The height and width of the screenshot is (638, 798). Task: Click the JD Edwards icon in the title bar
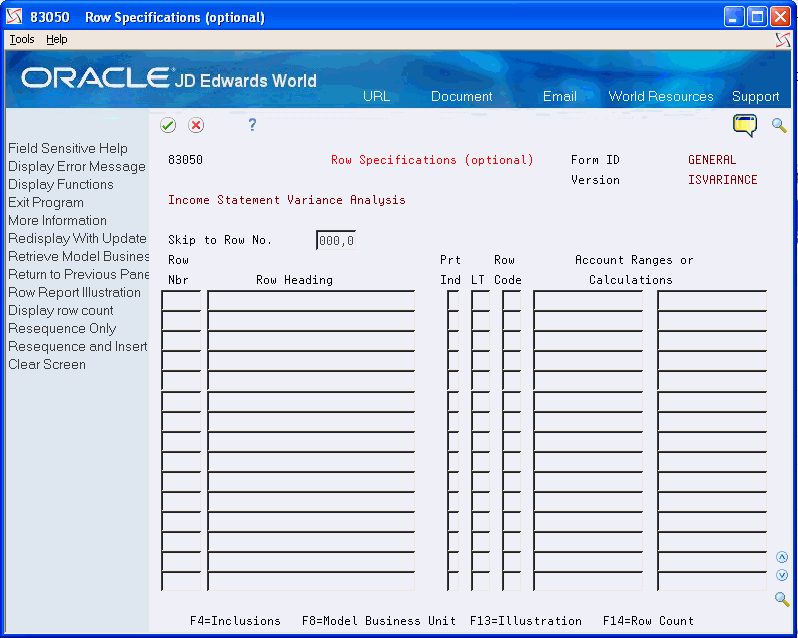point(14,17)
